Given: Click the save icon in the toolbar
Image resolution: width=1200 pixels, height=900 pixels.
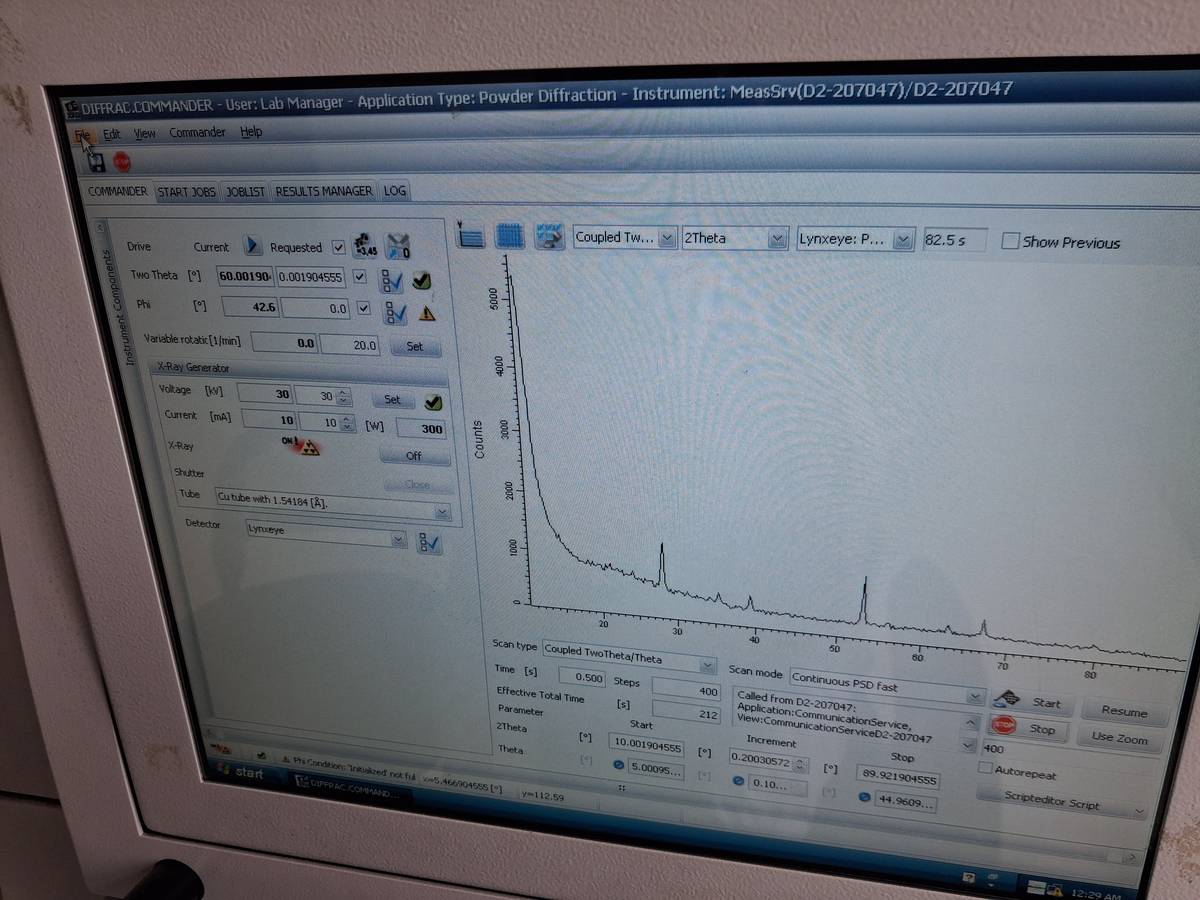Looking at the screenshot, I should coord(94,161).
